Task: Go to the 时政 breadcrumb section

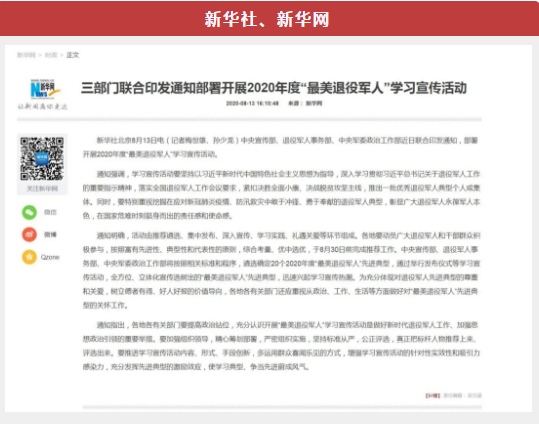Action: [51, 55]
